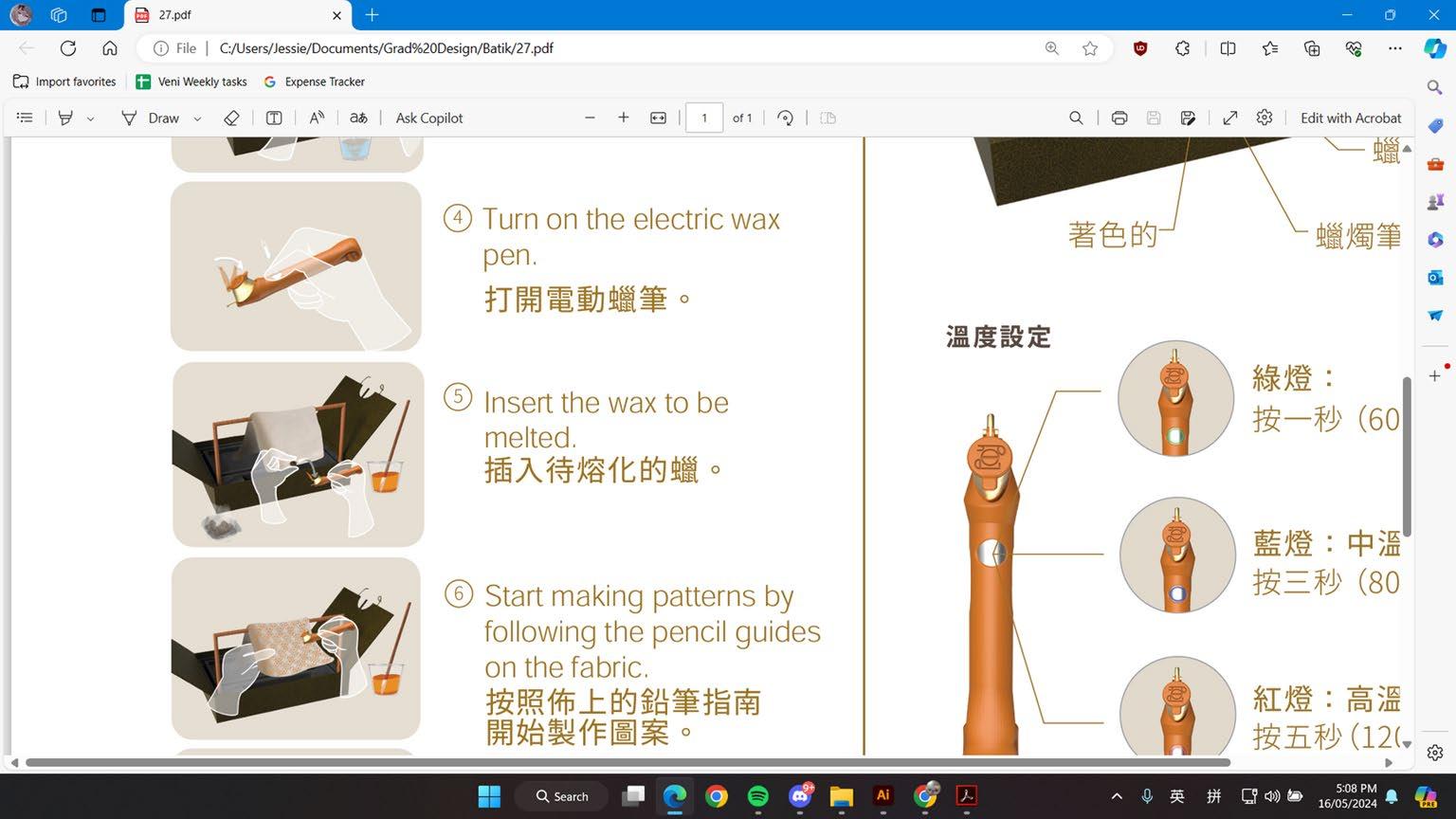Open the taskbar clock and date
Screen dimensions: 1456x819
click(x=1348, y=796)
